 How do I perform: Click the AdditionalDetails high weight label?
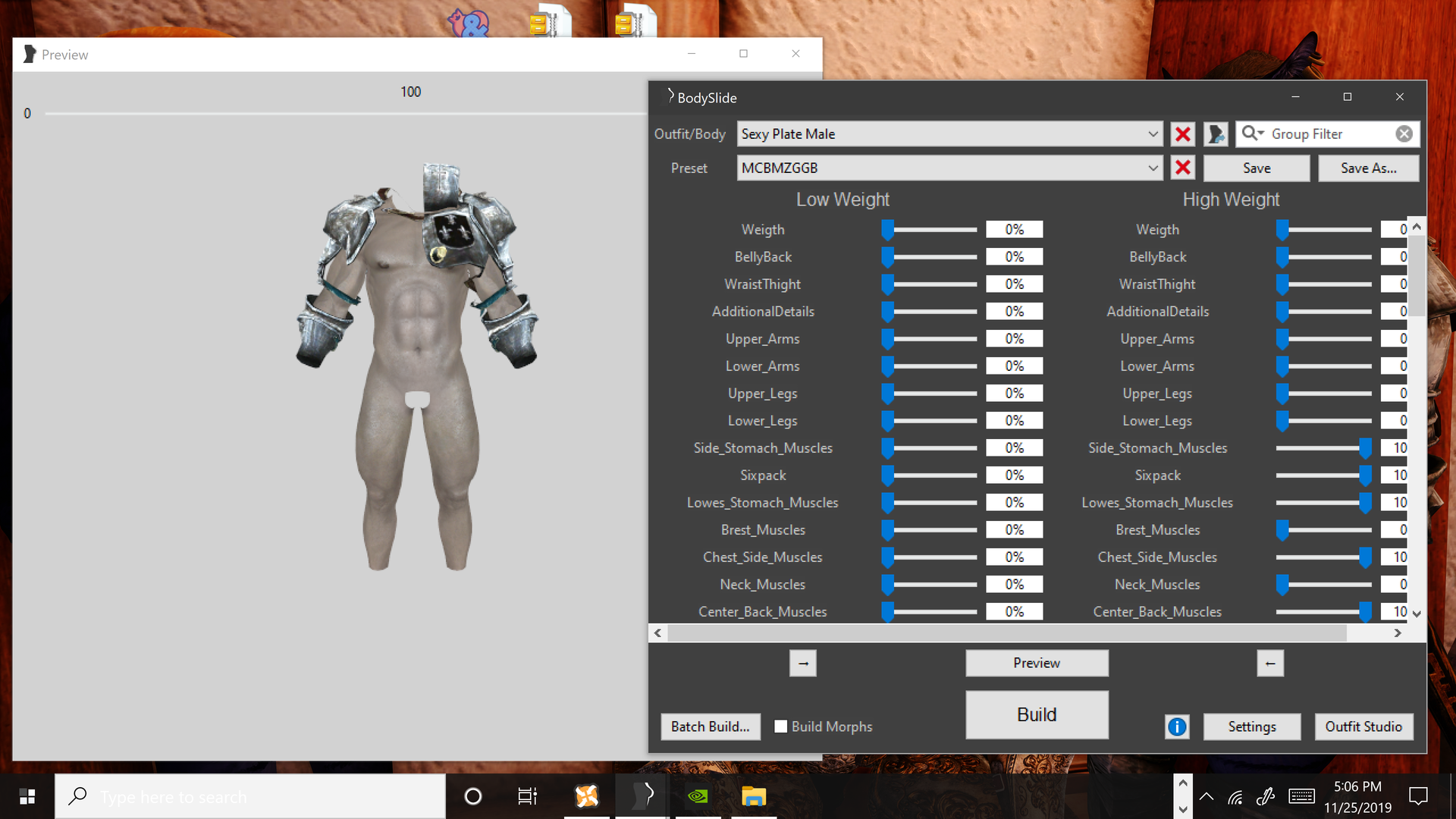point(1158,312)
